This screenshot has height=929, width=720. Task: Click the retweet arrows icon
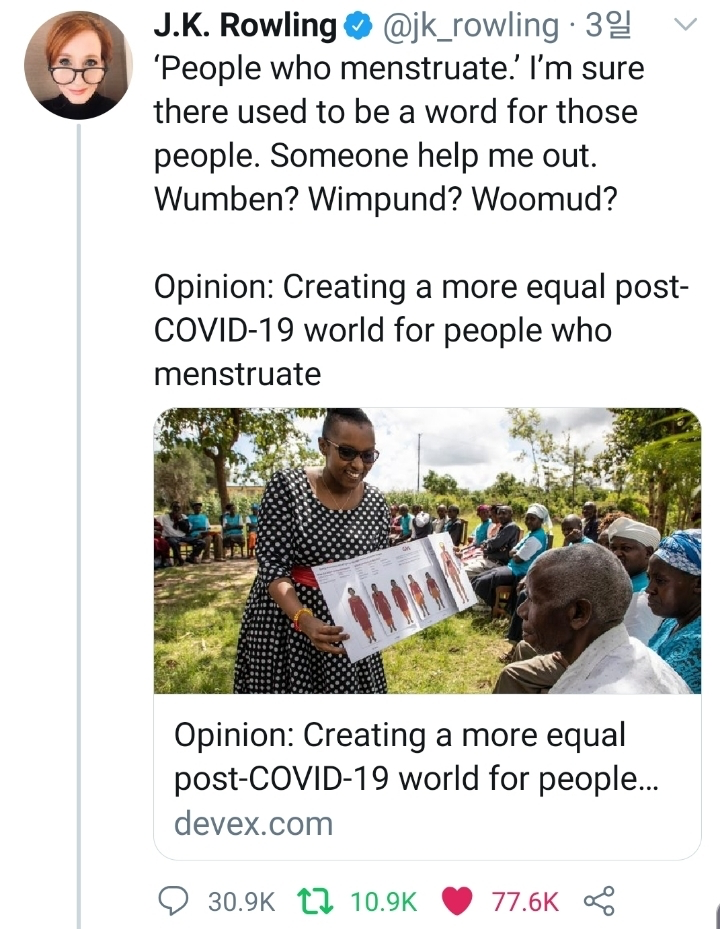[x=315, y=901]
